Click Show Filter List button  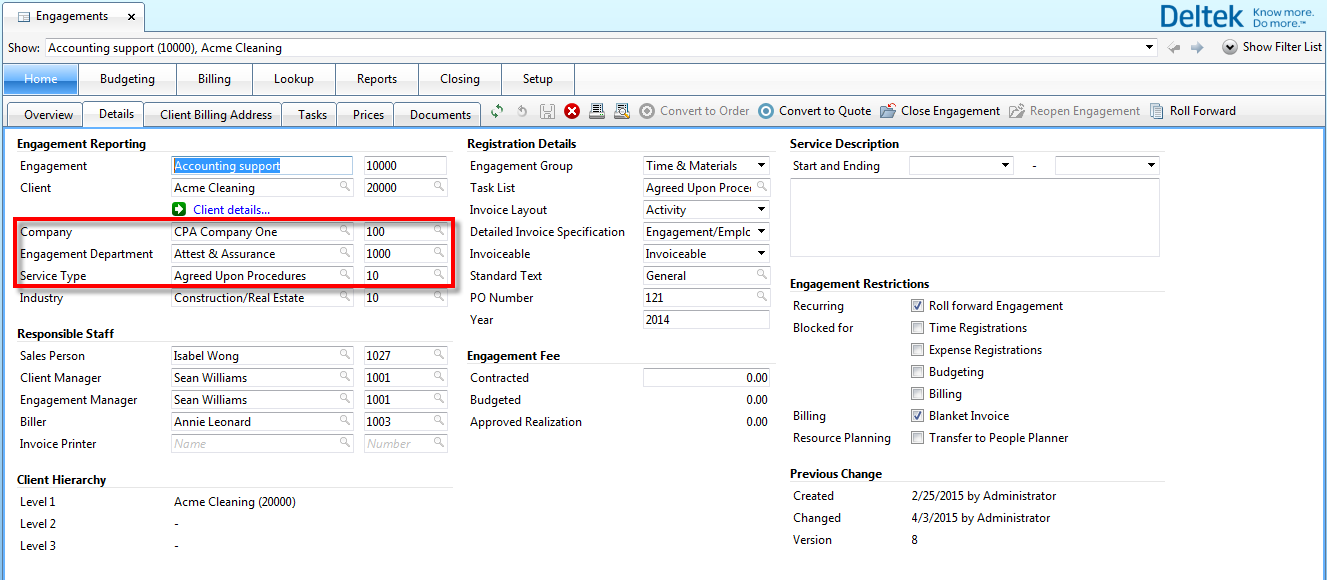click(1272, 47)
